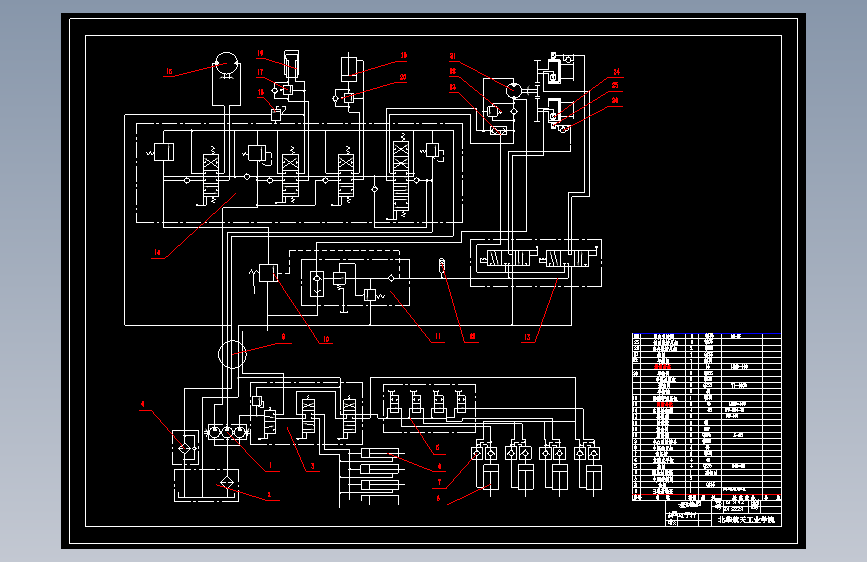Click red callout number 13
This screenshot has width=867, height=562.
(x=527, y=337)
